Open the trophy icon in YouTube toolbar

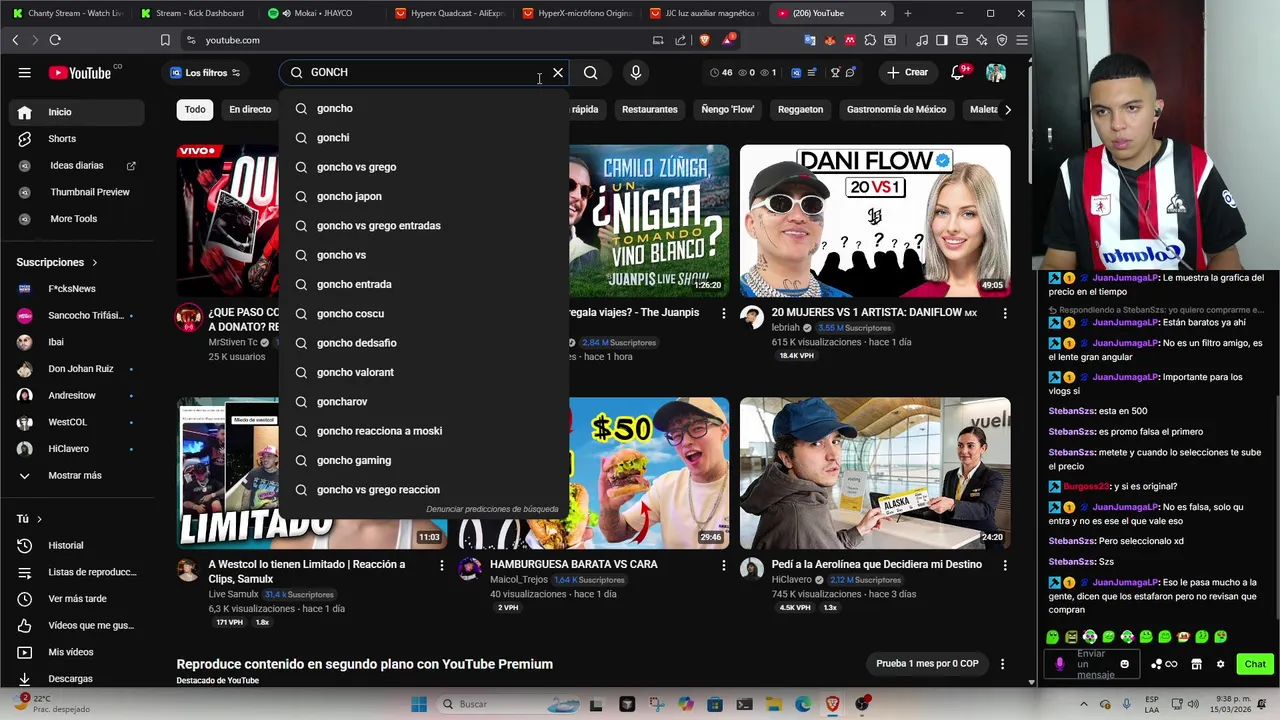pyautogui.click(x=835, y=72)
